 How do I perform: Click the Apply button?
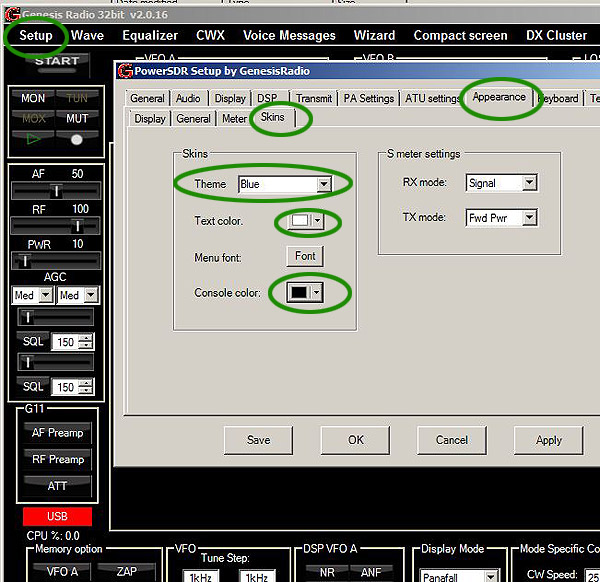click(549, 440)
